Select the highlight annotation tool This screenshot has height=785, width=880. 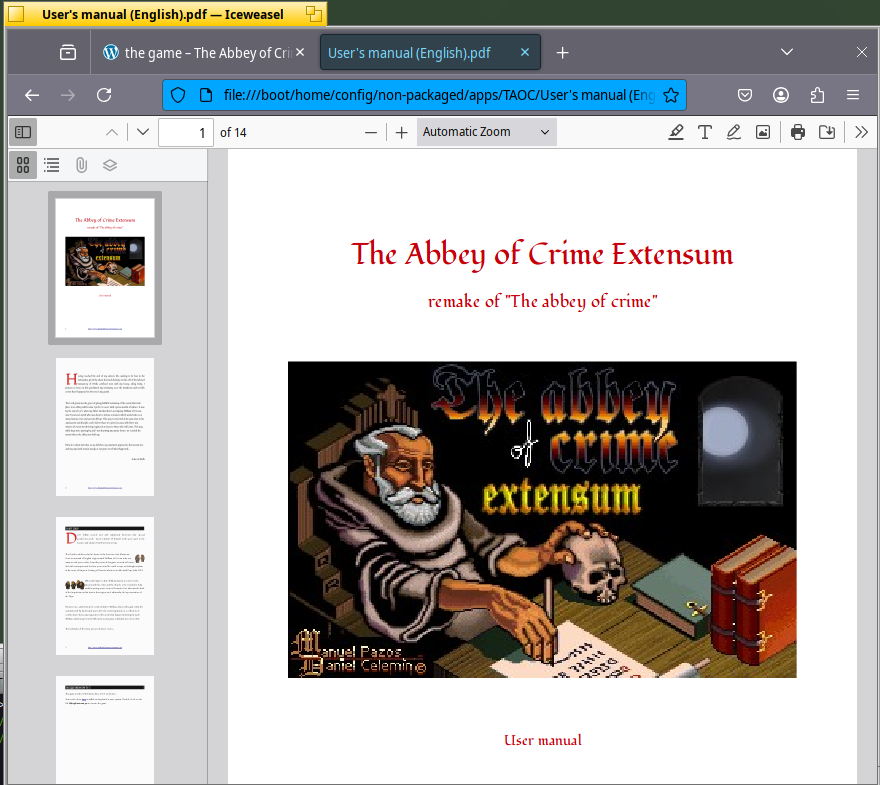676,132
